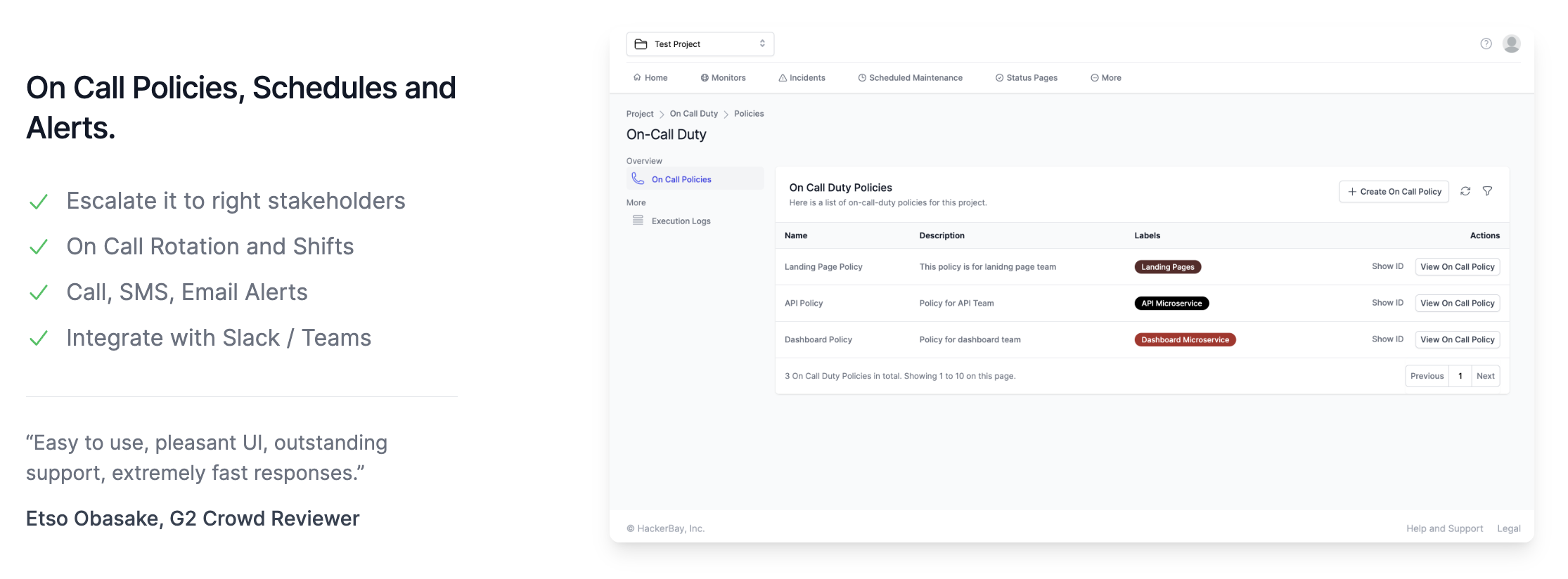This screenshot has width=1568, height=579.
Task: Click the help question mark icon
Action: pos(1486,44)
